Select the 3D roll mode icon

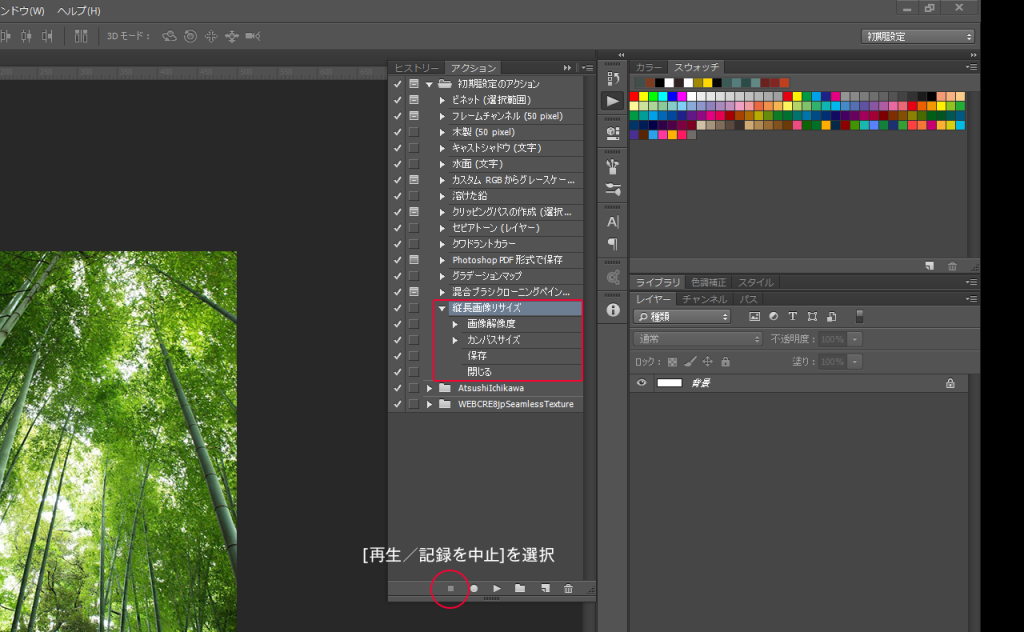click(x=191, y=36)
